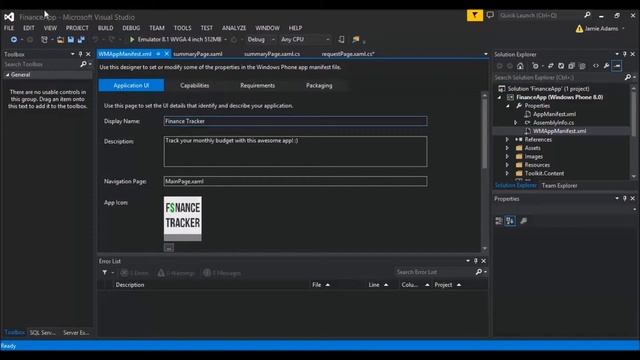
Task: Expand the References node
Action: [507, 139]
